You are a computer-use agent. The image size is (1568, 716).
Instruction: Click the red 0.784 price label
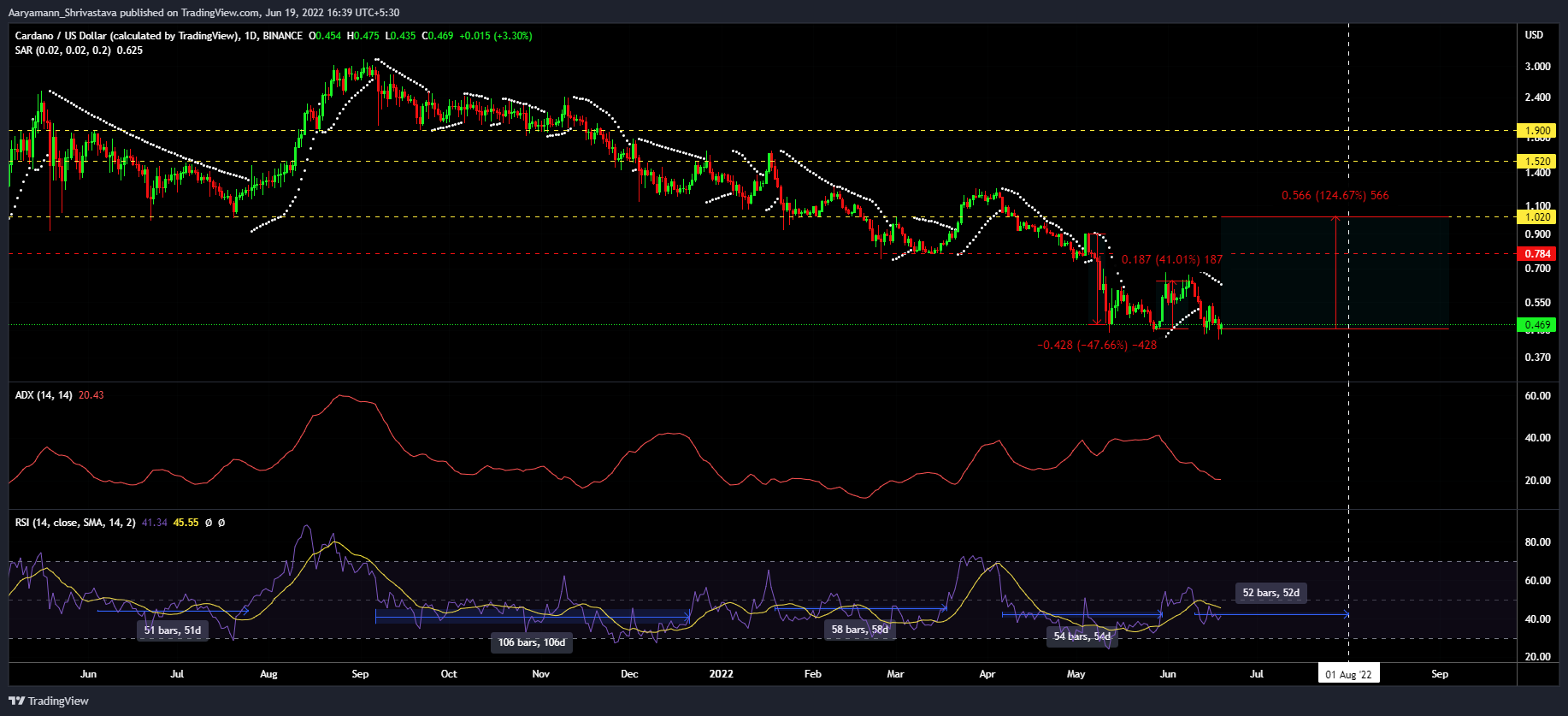point(1537,253)
